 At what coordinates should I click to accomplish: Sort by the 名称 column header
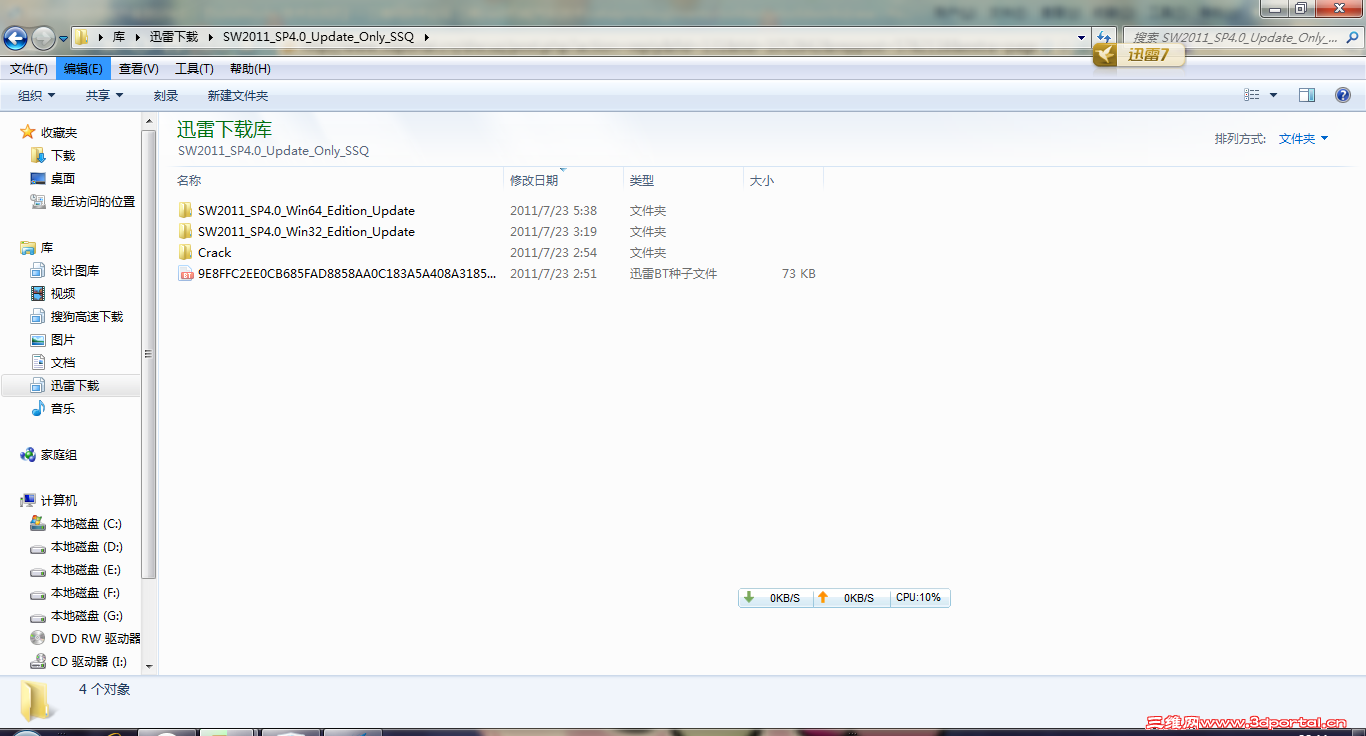[x=339, y=181]
